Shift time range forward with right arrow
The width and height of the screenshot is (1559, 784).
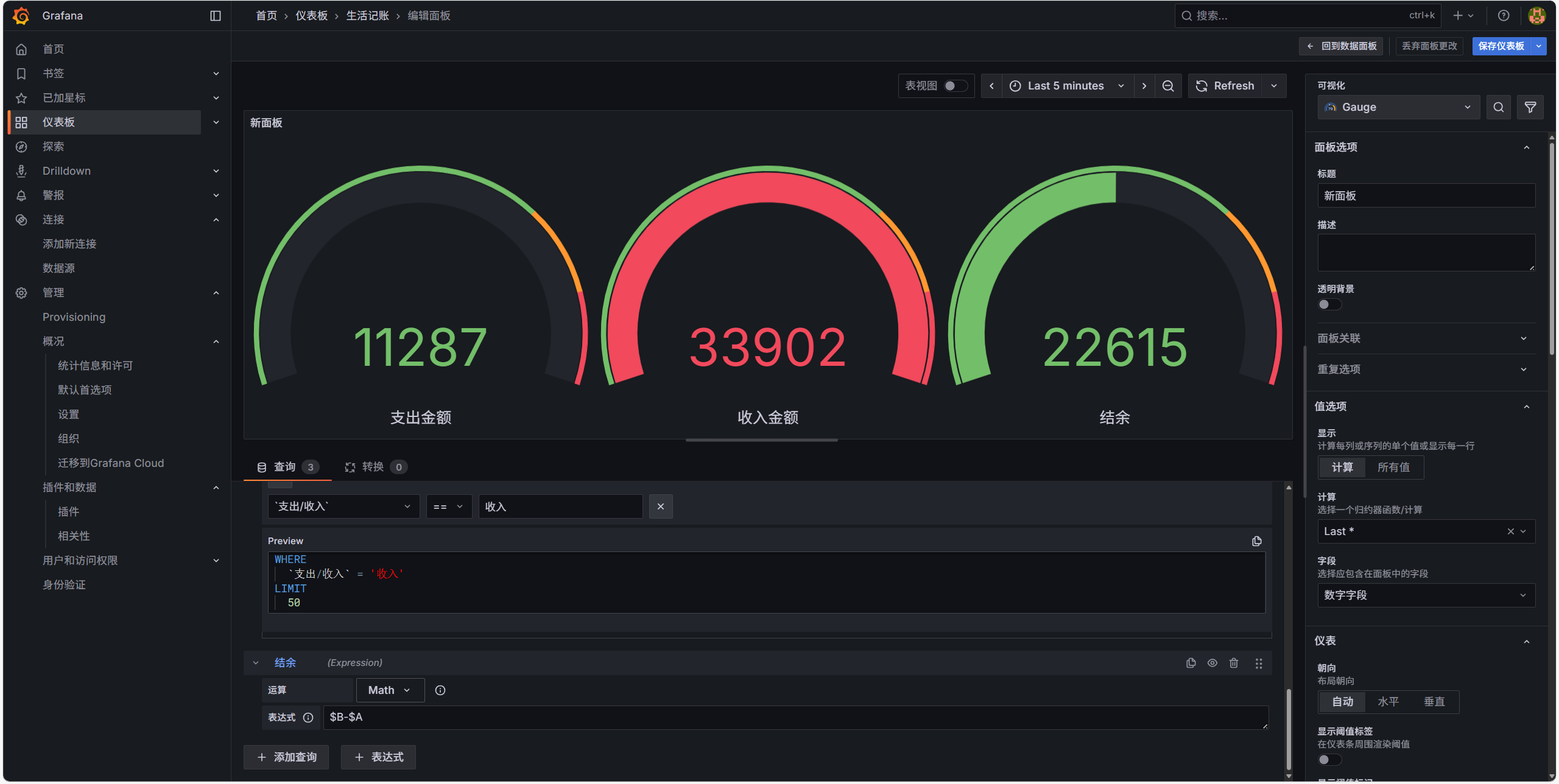[x=1144, y=86]
